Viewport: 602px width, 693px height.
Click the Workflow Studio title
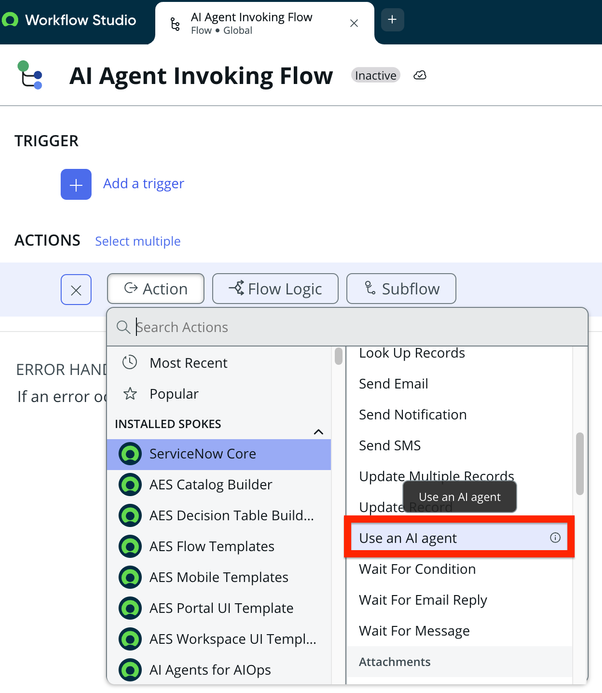(80, 20)
